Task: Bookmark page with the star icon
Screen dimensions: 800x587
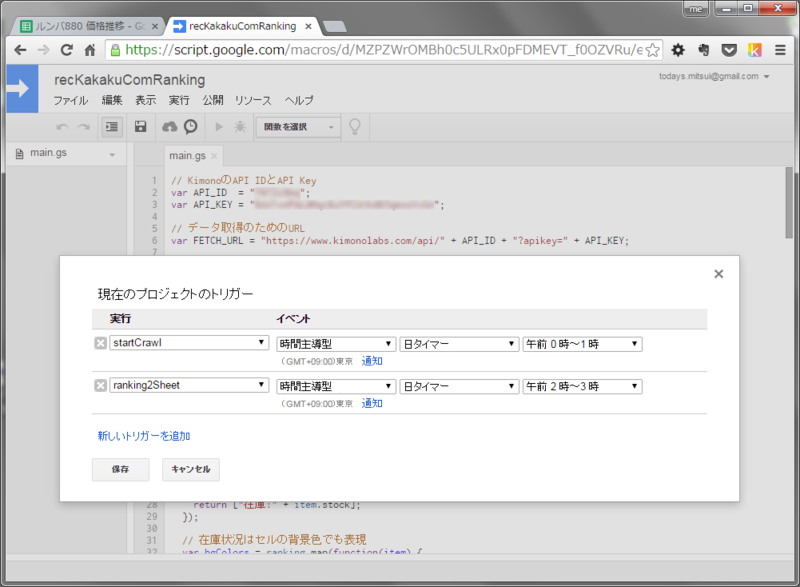Action: point(653,50)
